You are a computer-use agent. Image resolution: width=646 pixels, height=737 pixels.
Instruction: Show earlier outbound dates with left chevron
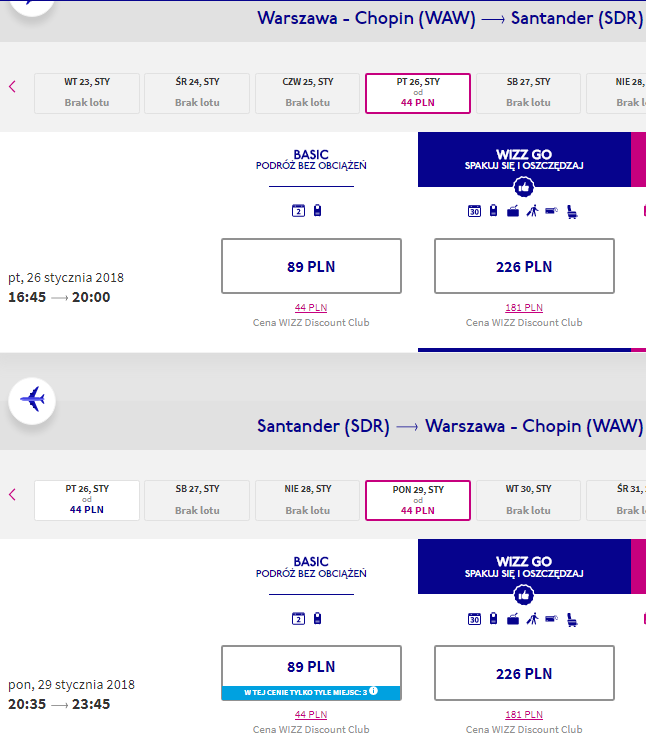pyautogui.click(x=13, y=86)
